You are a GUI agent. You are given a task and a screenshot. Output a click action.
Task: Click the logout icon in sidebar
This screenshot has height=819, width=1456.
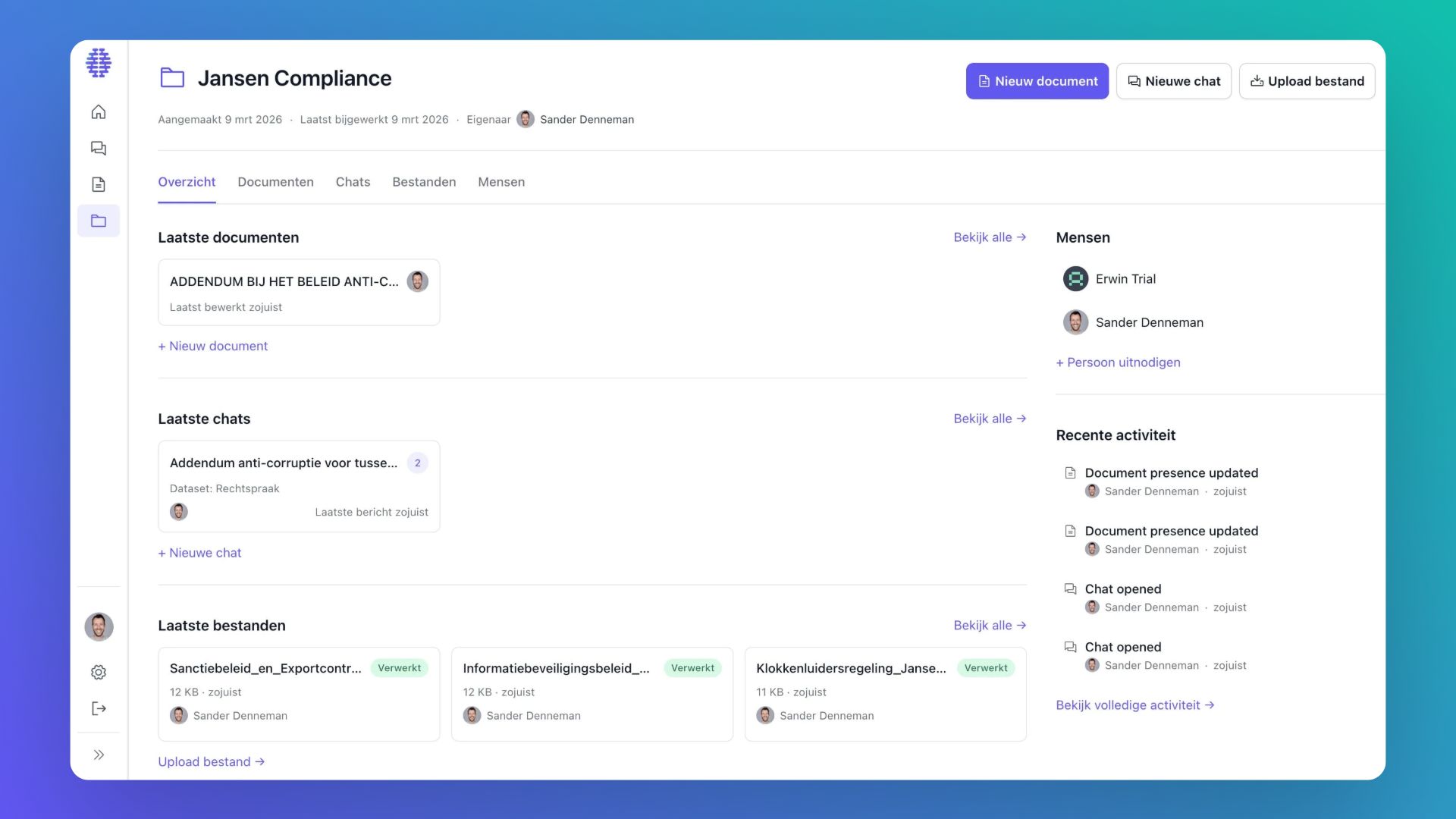point(99,708)
